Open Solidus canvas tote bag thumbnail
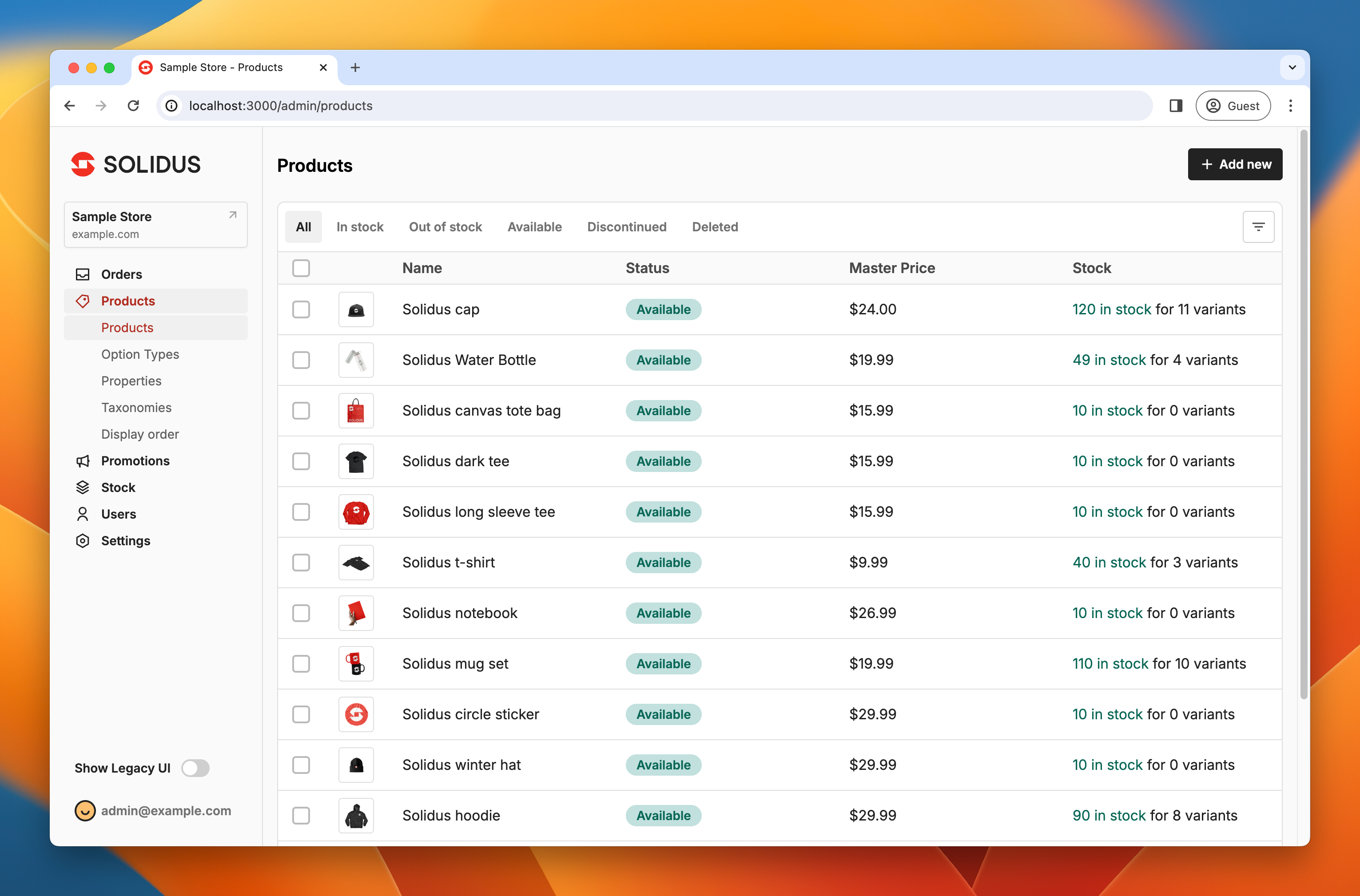The height and width of the screenshot is (896, 1360). pyautogui.click(x=356, y=410)
